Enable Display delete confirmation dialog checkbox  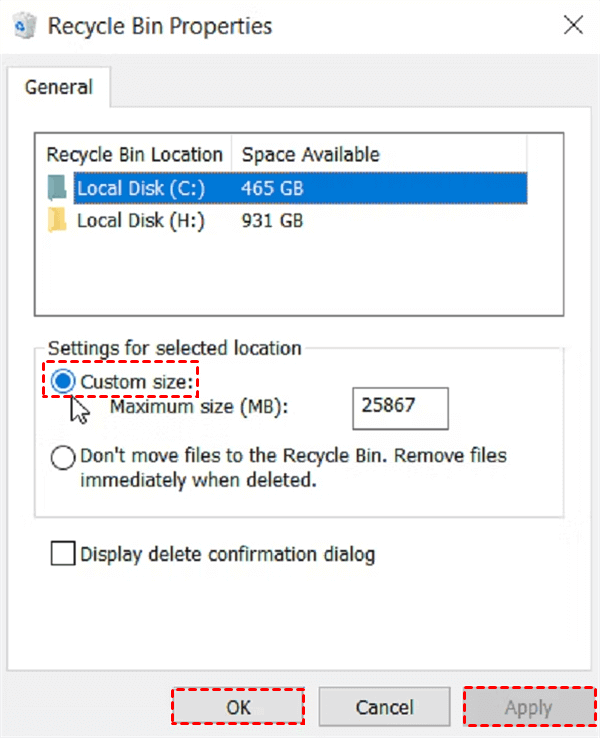point(63,553)
